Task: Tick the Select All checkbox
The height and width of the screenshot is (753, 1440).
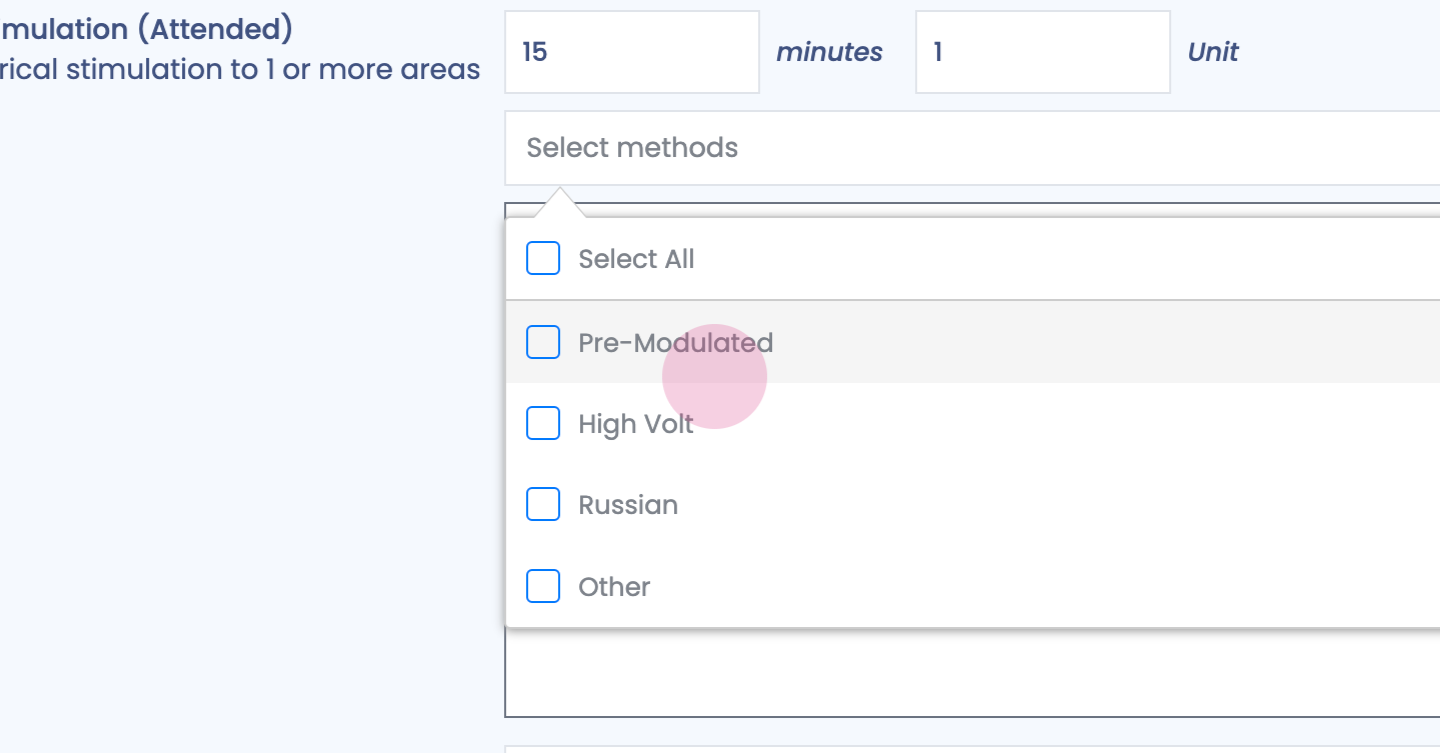Action: click(x=543, y=259)
